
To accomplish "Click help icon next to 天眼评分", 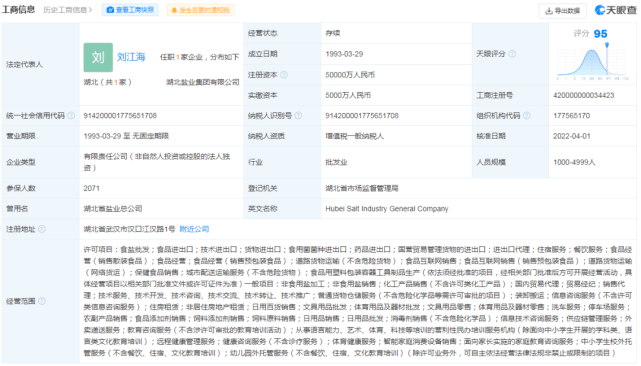I will (x=512, y=54).
